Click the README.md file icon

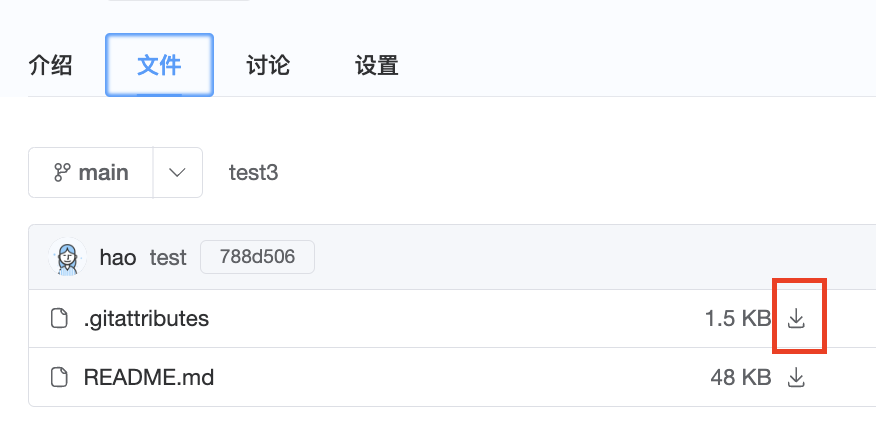point(61,377)
